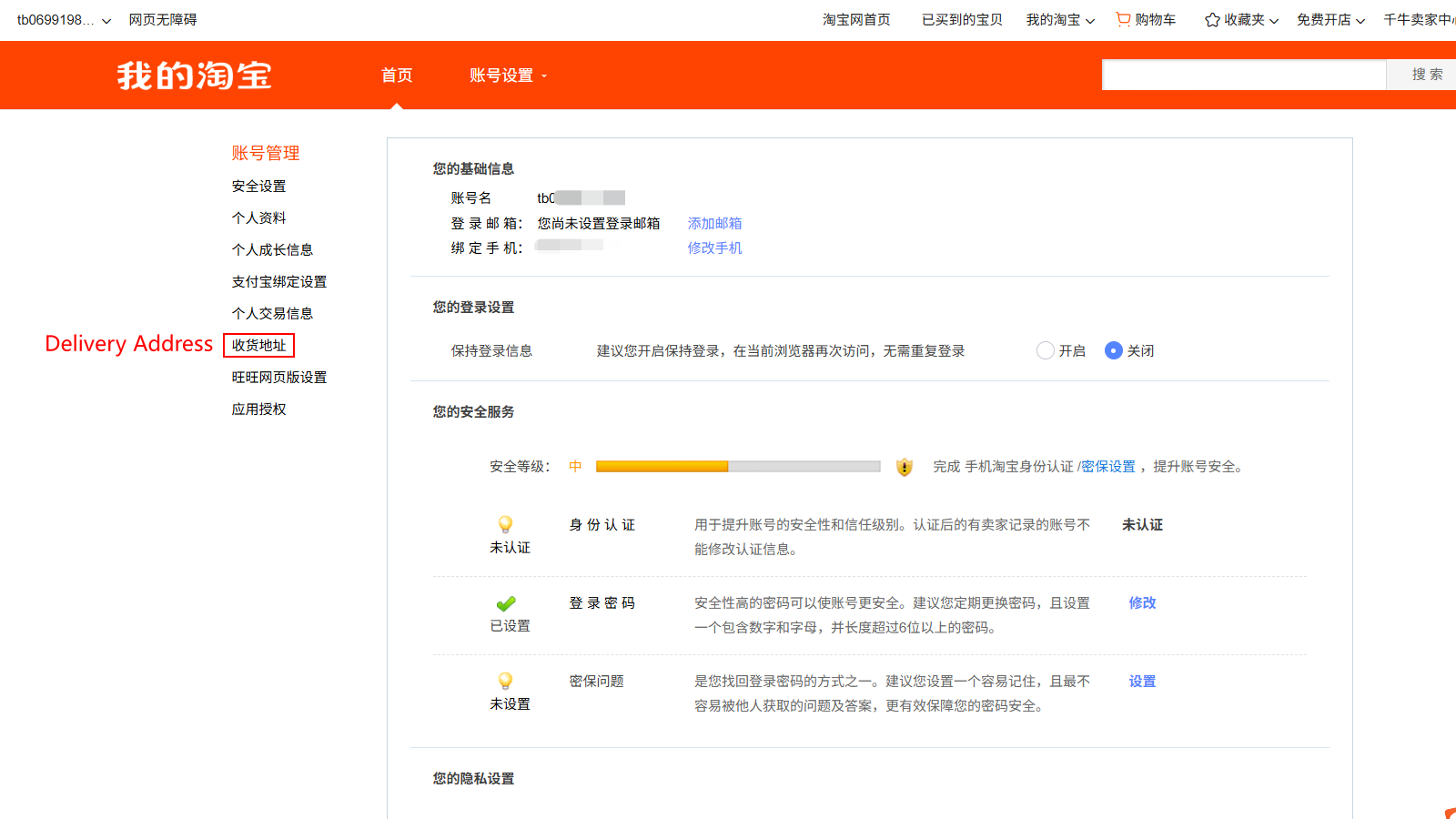Screen dimensions: 1456x819
Task: Click the favorites star icon
Action: click(x=1212, y=20)
